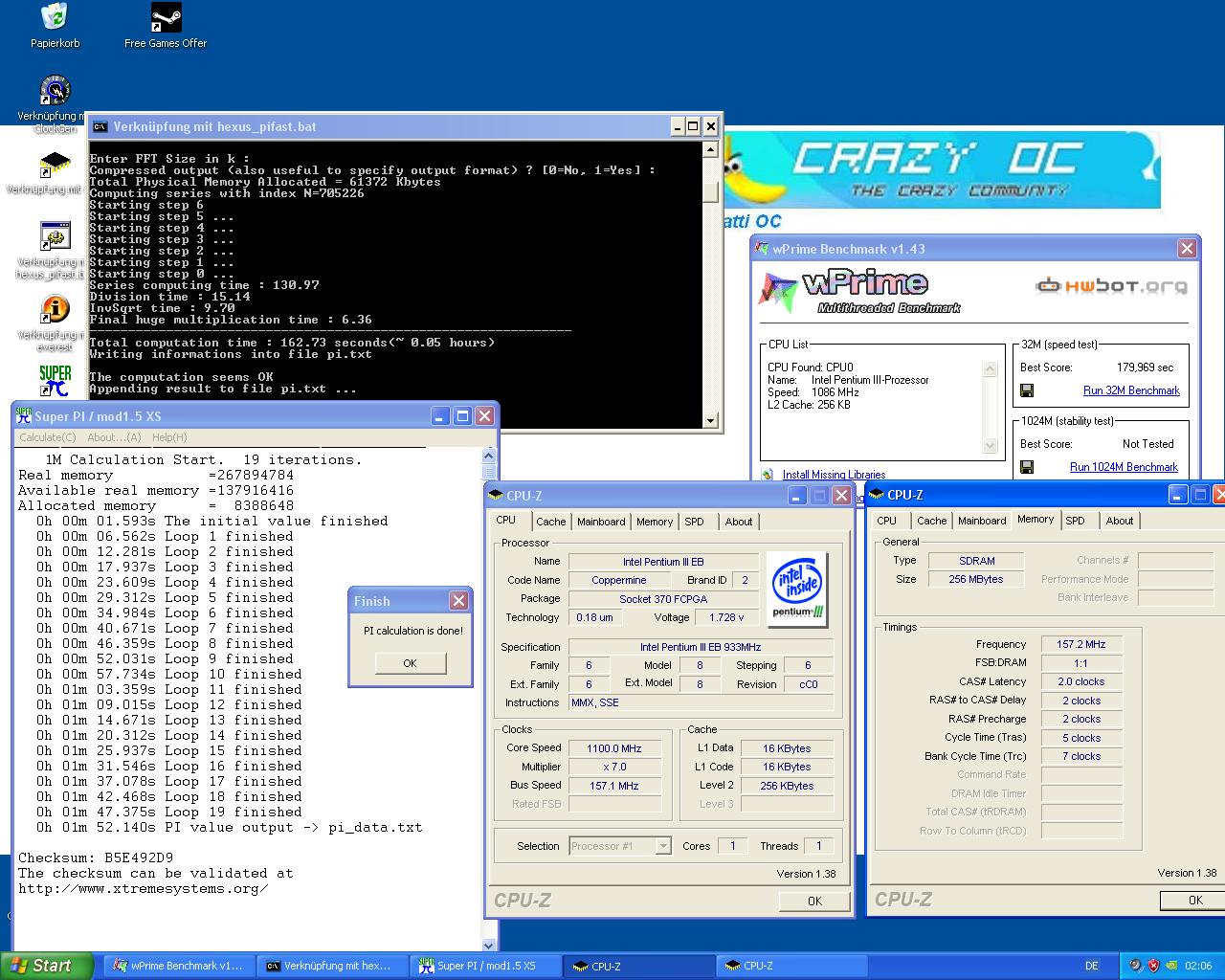The width and height of the screenshot is (1225, 980).
Task: Close the Finish dialog with X
Action: pyautogui.click(x=459, y=600)
